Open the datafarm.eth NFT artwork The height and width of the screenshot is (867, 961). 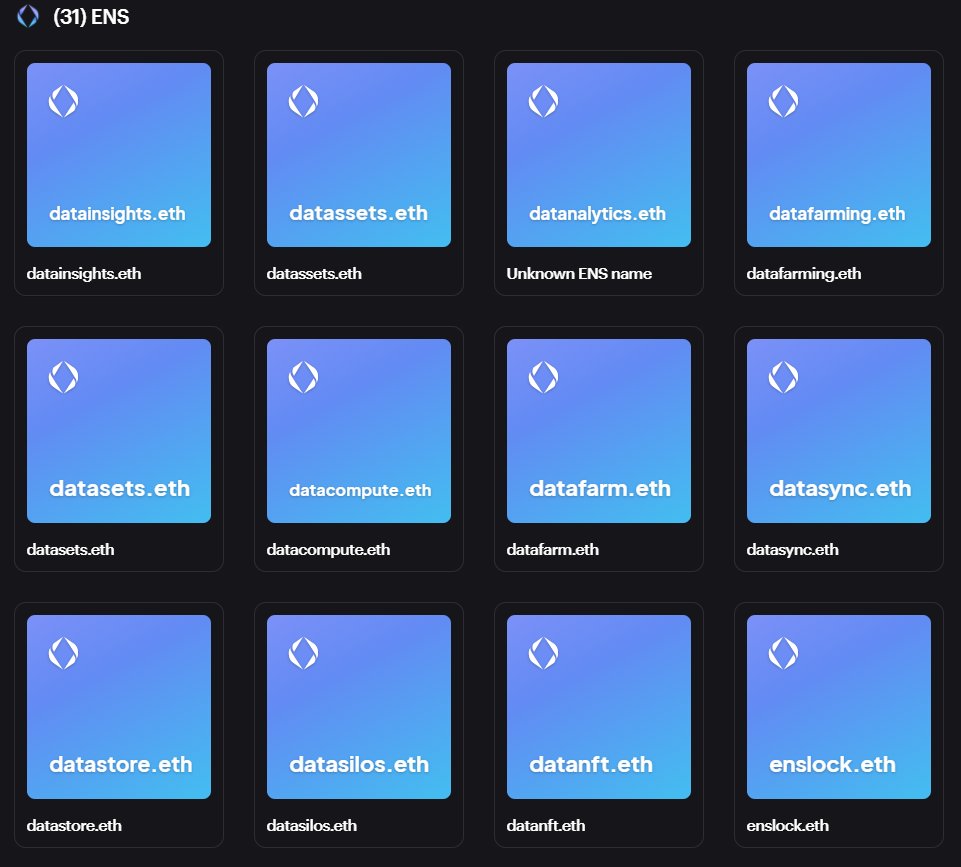[598, 429]
